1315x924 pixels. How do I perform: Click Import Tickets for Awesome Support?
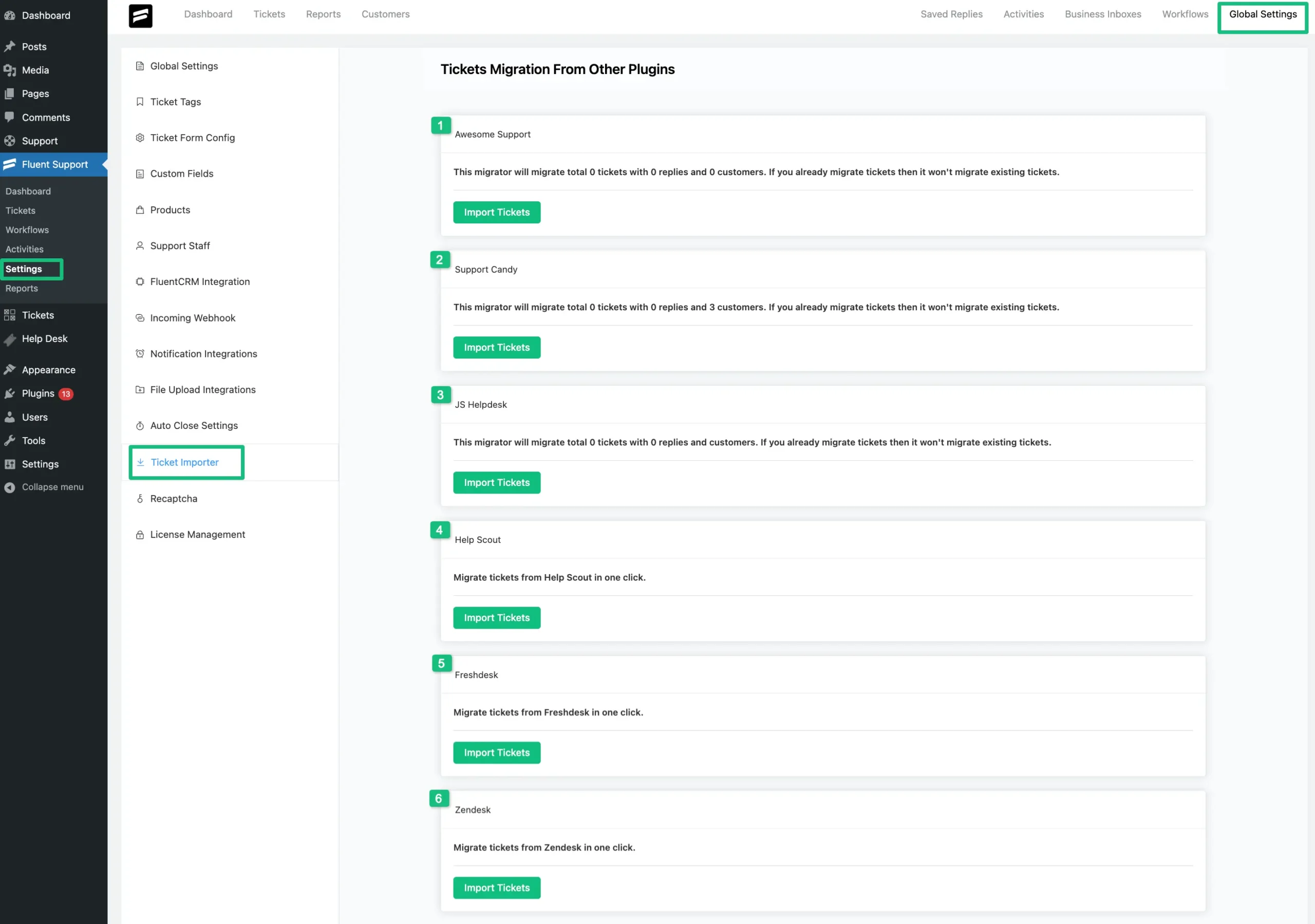click(x=497, y=211)
